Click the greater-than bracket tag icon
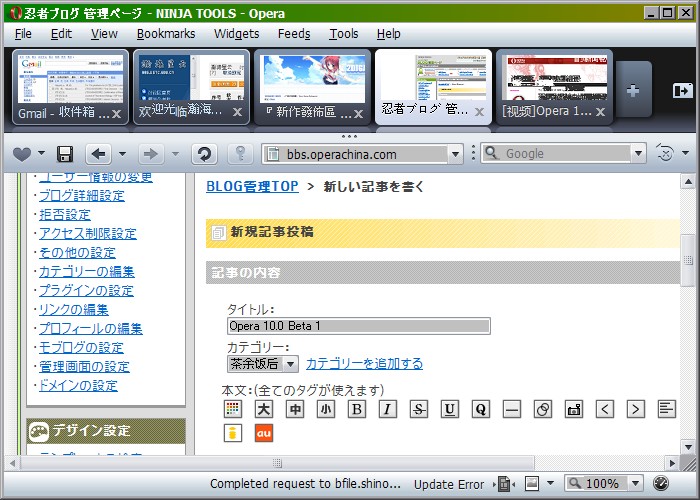This screenshot has width=700, height=500. point(636,408)
